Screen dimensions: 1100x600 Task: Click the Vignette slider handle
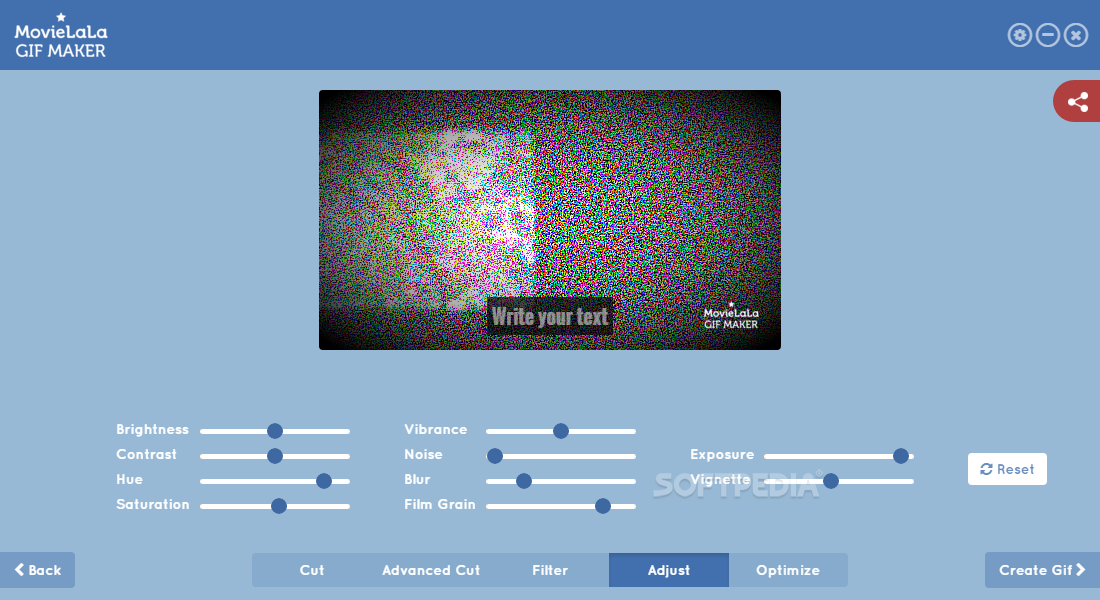831,481
